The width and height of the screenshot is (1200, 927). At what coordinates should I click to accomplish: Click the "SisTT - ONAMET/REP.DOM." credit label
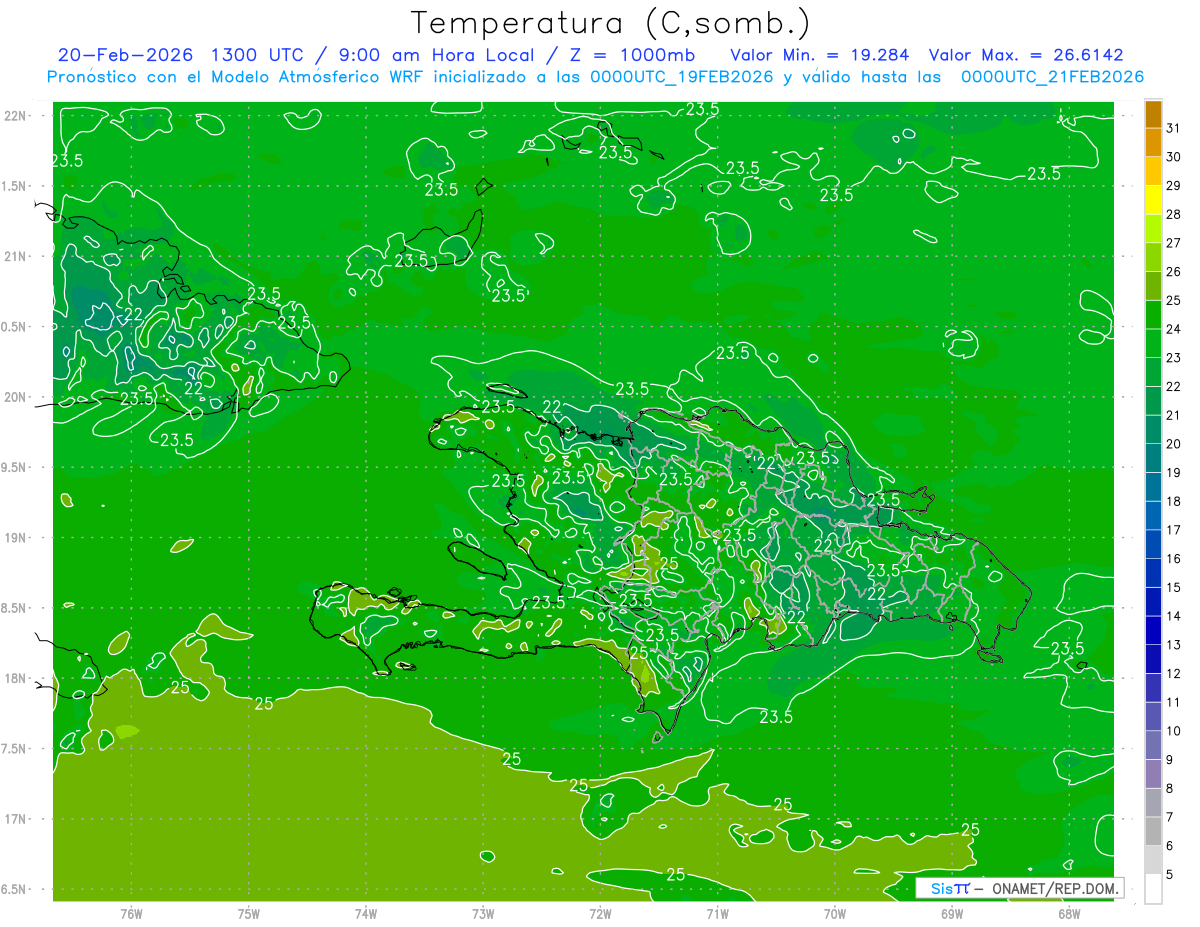pyautogui.click(x=1018, y=888)
